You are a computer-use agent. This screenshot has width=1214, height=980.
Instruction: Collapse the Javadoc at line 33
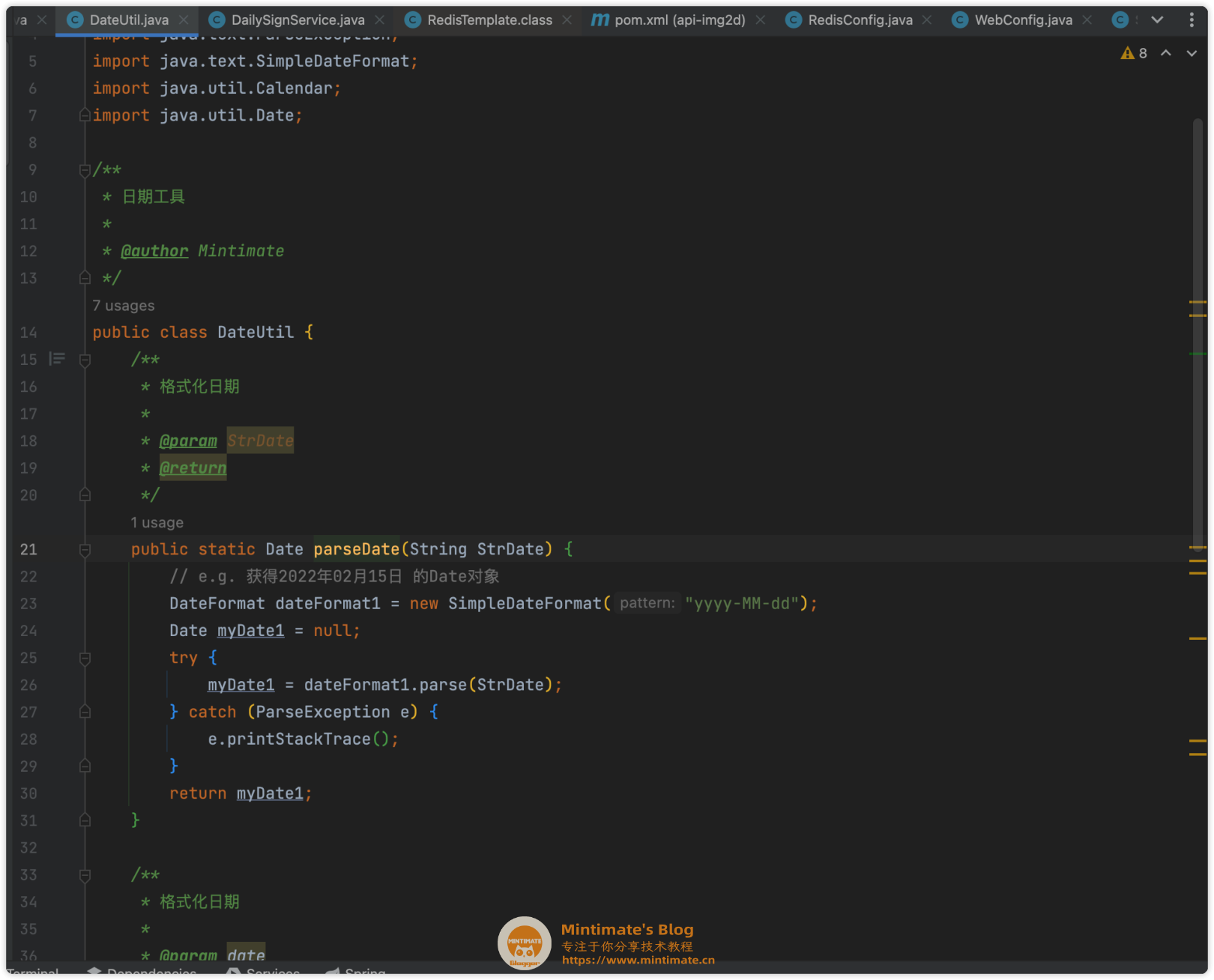pos(85,875)
